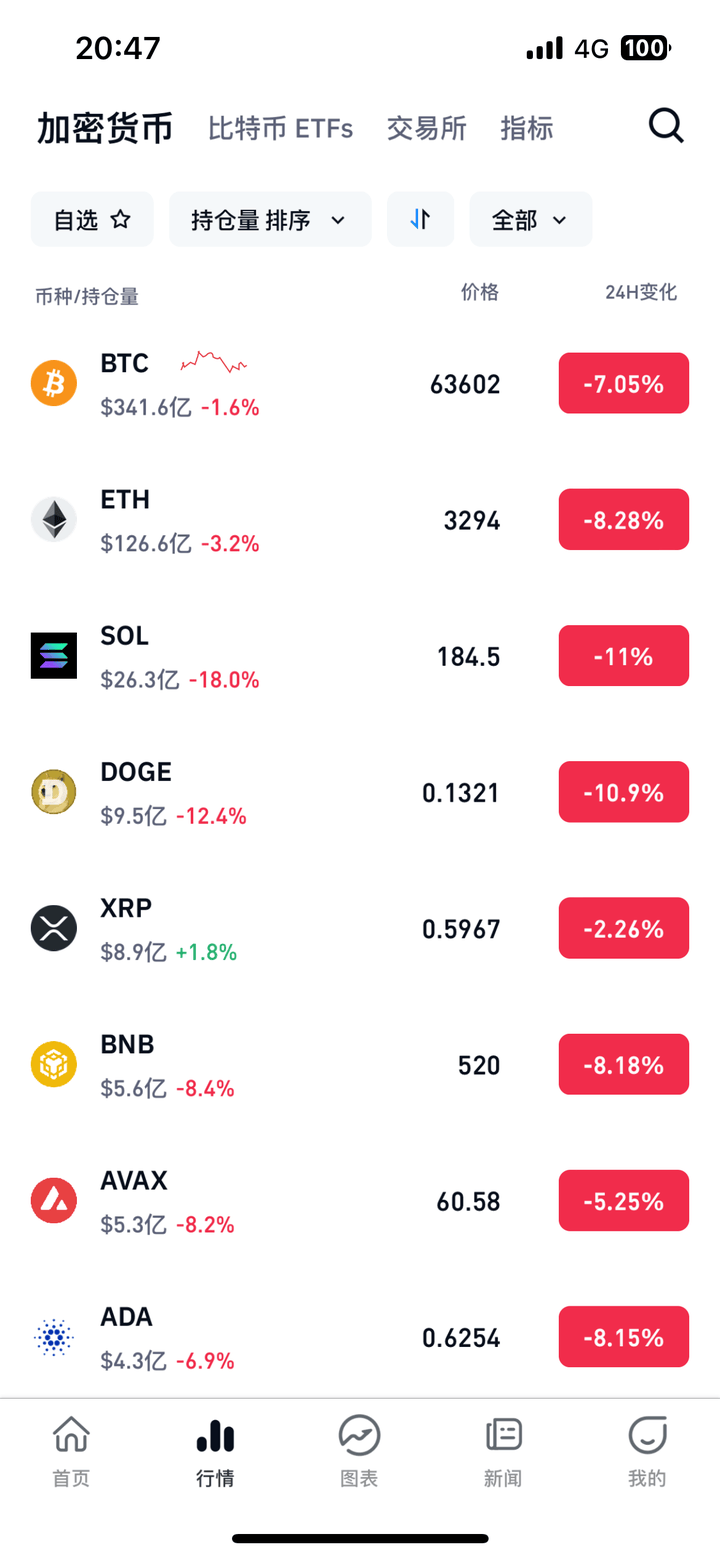Go to 首页 home in bottom bar
The width and height of the screenshot is (720, 1558).
tap(72, 1450)
